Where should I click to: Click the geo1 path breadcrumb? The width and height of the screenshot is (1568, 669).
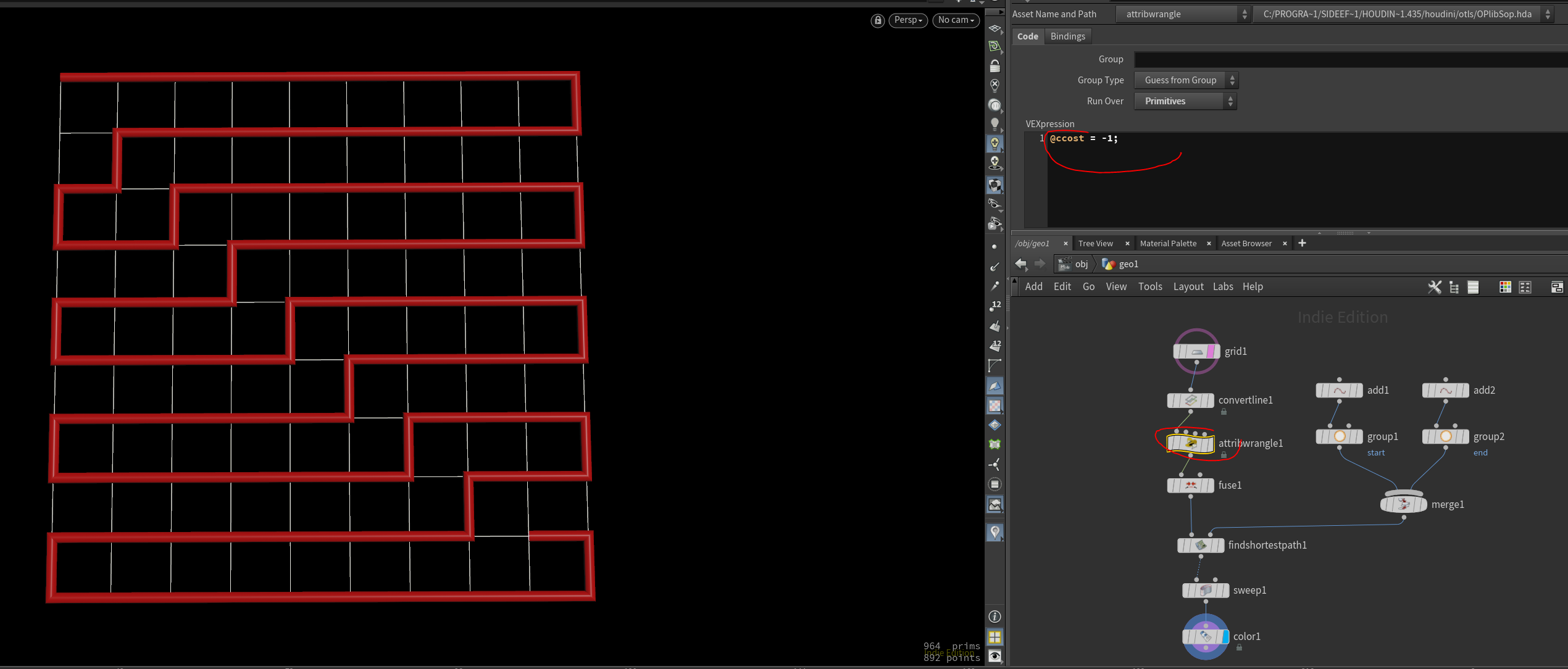[x=1128, y=264]
